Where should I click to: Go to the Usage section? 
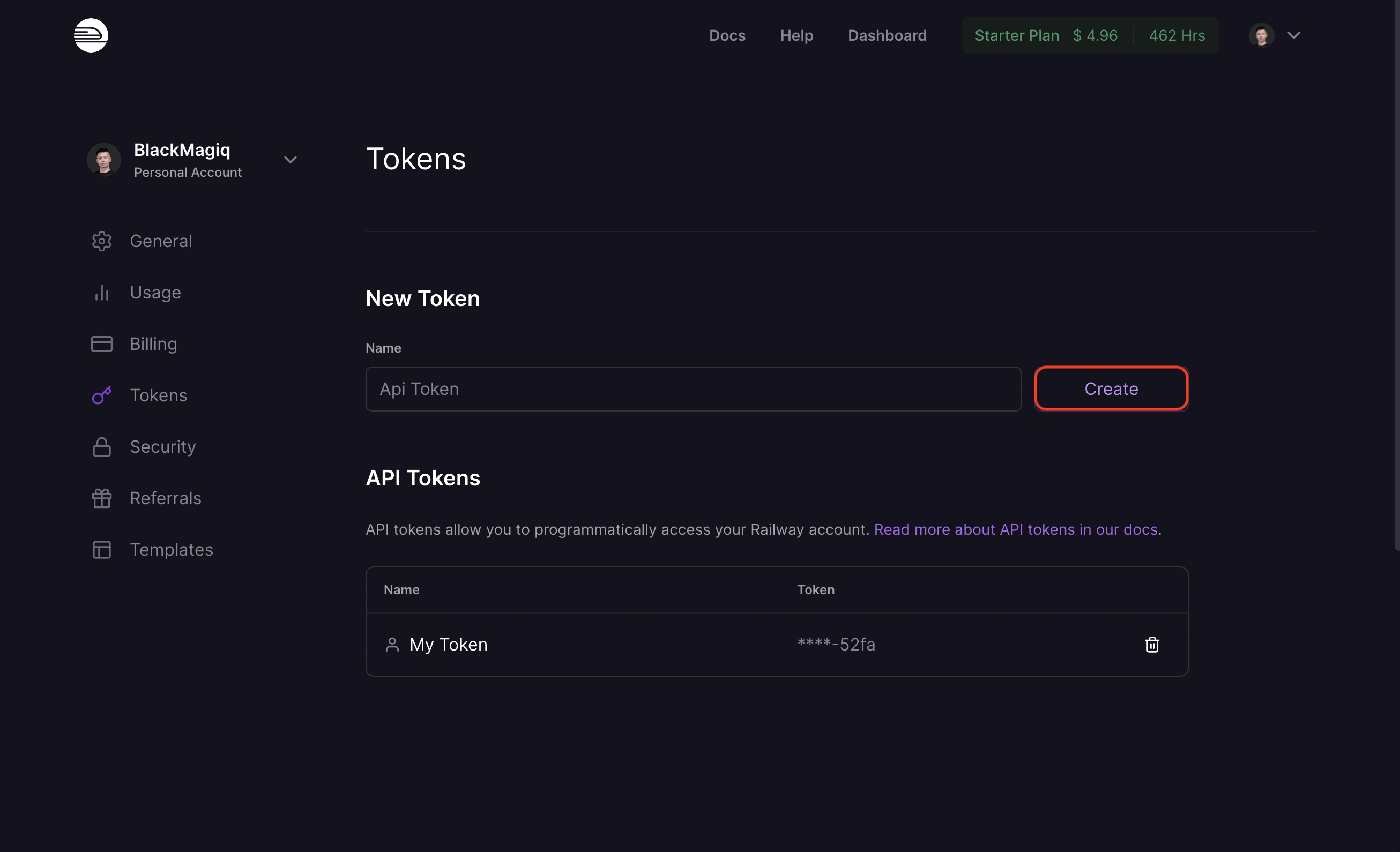(x=155, y=293)
